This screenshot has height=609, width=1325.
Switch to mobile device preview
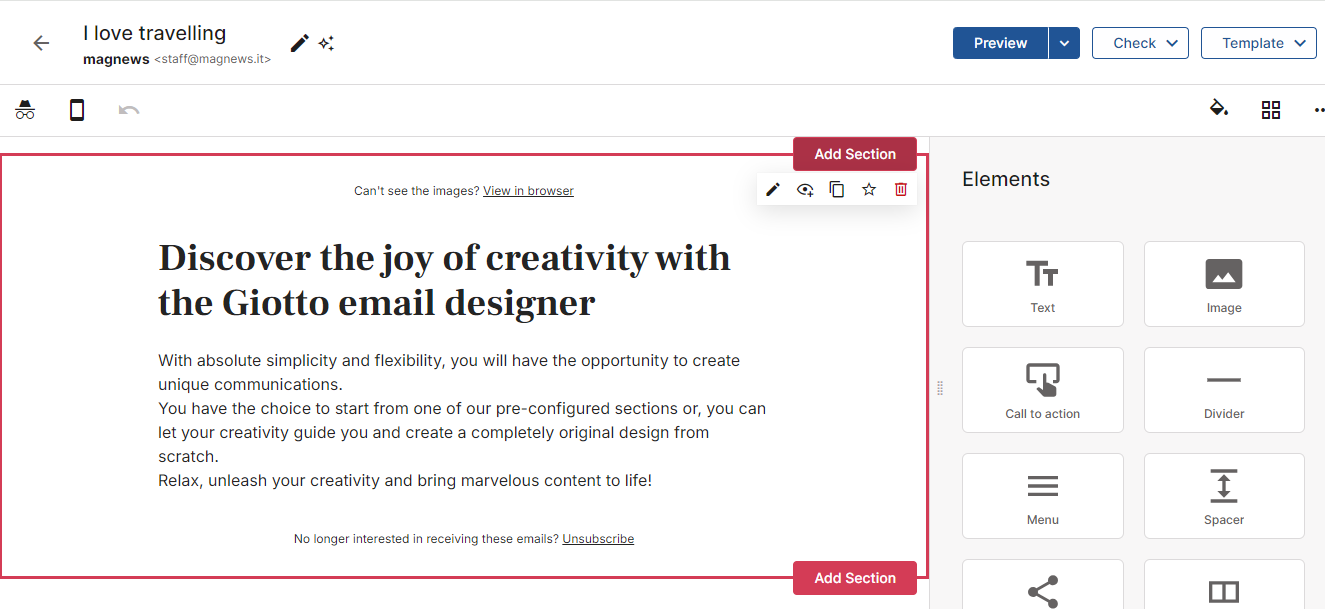(77, 110)
